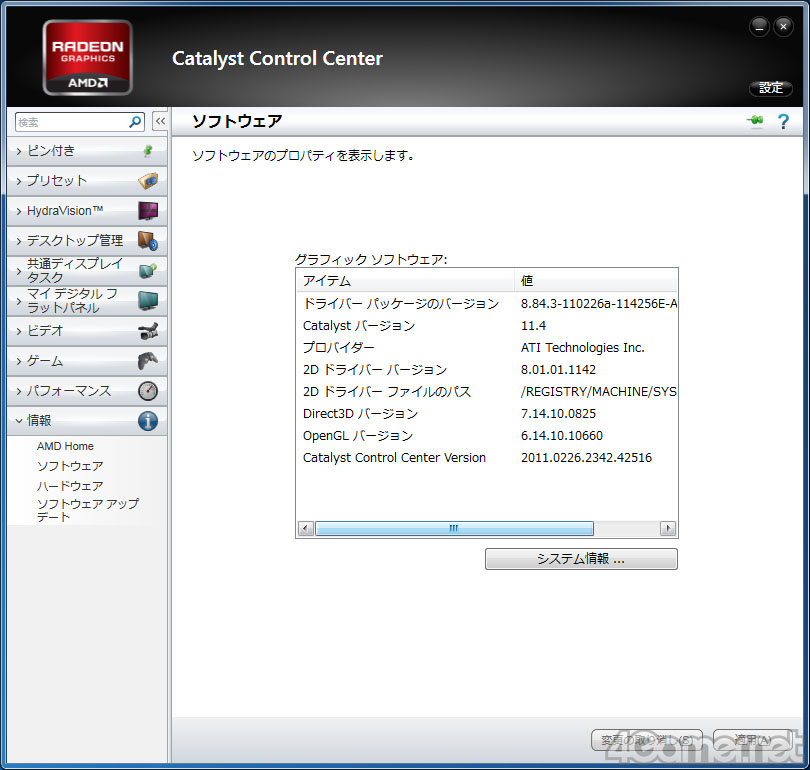The width and height of the screenshot is (810, 770).
Task: Select ハードウェア in the sidebar
Action: [70, 486]
